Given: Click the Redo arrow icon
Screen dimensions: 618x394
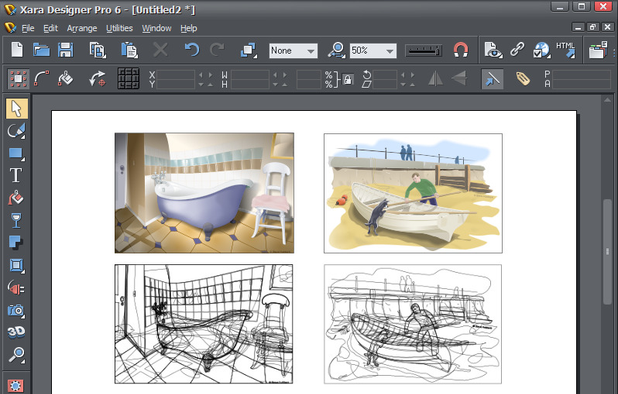Looking at the screenshot, I should 217,50.
